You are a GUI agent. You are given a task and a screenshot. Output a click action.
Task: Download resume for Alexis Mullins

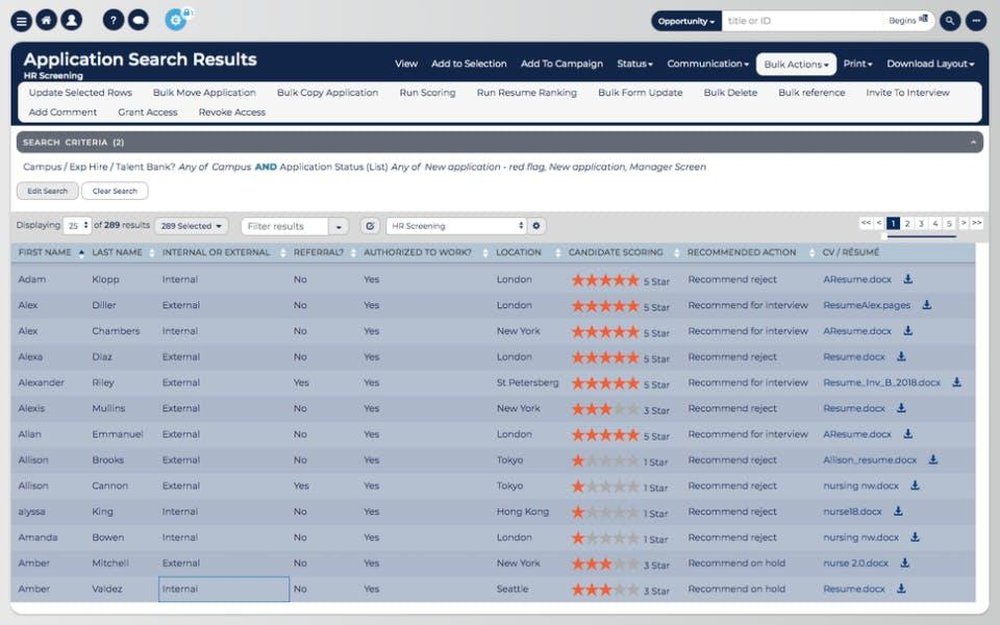(901, 408)
